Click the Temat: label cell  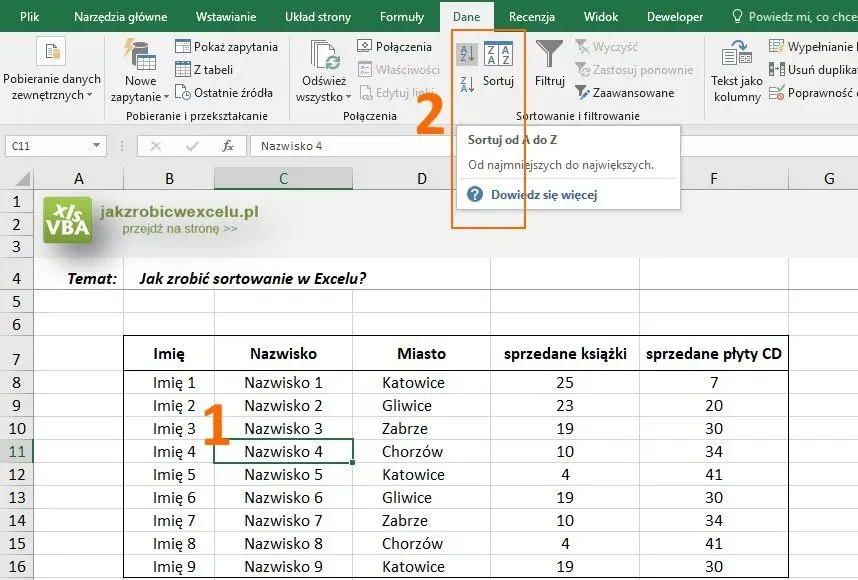pos(79,279)
